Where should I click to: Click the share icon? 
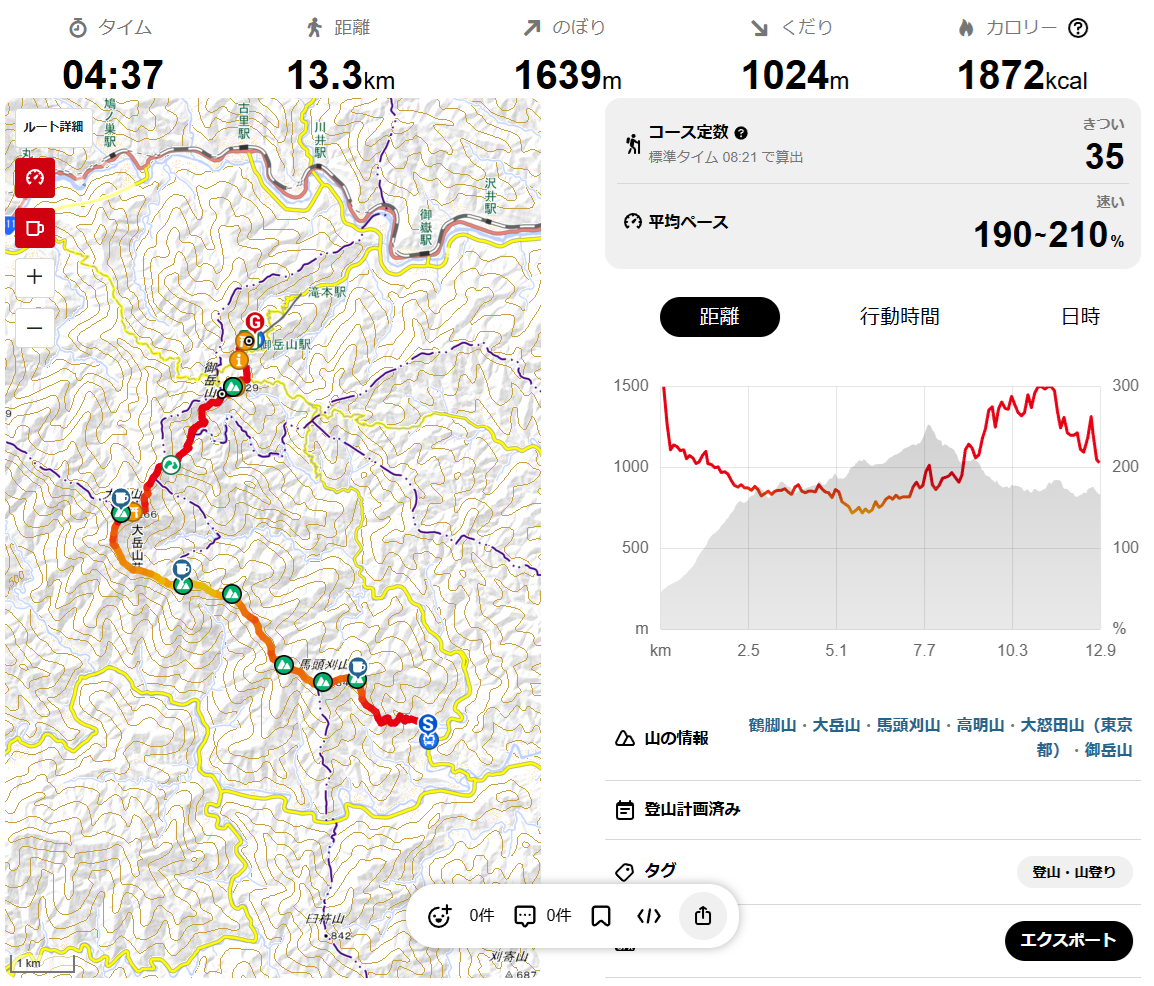(703, 915)
